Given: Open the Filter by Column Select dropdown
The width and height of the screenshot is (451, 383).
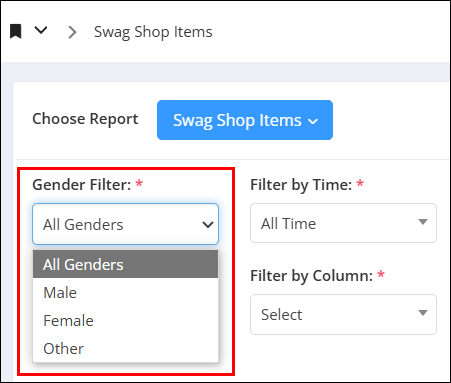Looking at the screenshot, I should [343, 314].
